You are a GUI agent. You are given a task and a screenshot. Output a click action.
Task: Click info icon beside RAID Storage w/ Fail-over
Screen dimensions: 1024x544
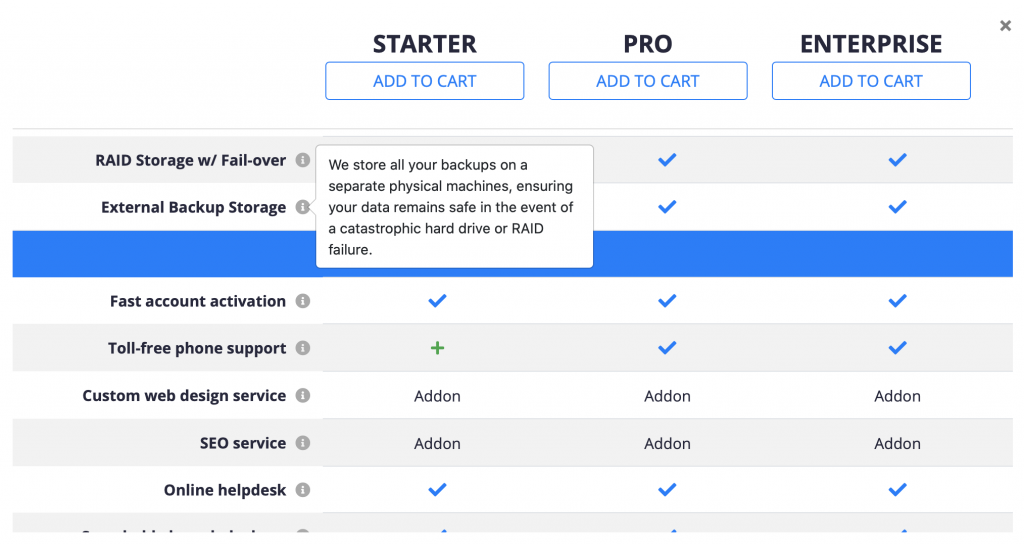click(x=303, y=160)
